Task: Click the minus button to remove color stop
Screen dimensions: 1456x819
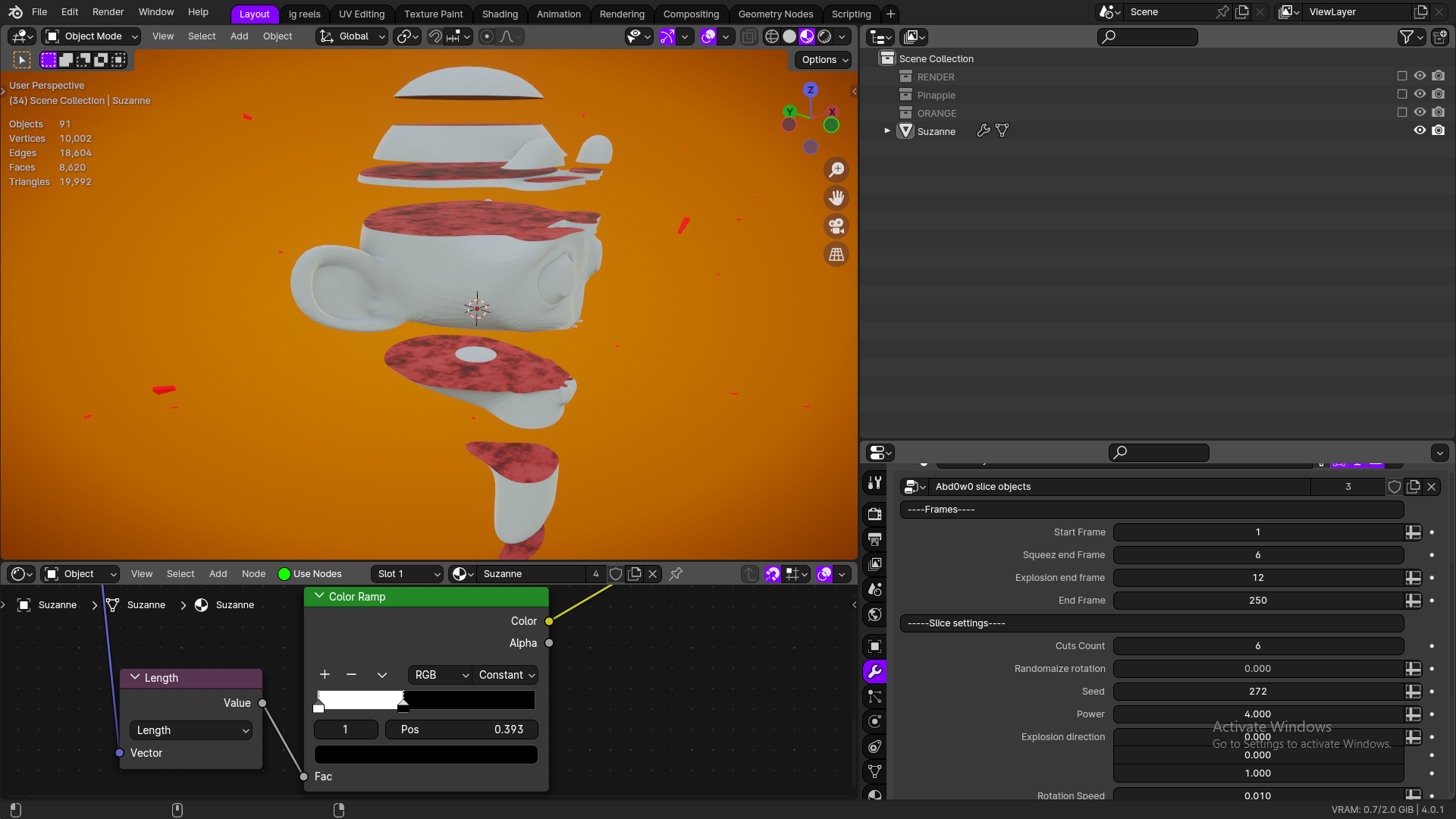Action: 351,674
